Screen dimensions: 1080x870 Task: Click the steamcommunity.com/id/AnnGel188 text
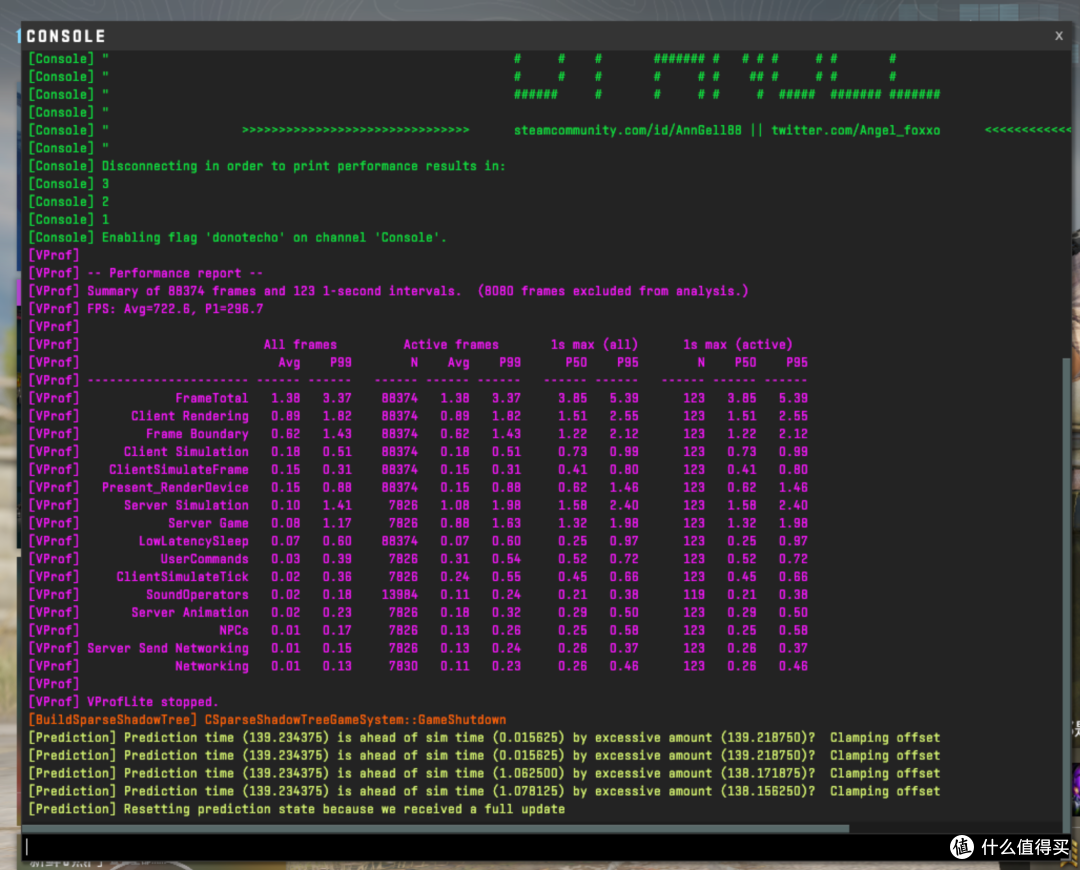(x=627, y=130)
